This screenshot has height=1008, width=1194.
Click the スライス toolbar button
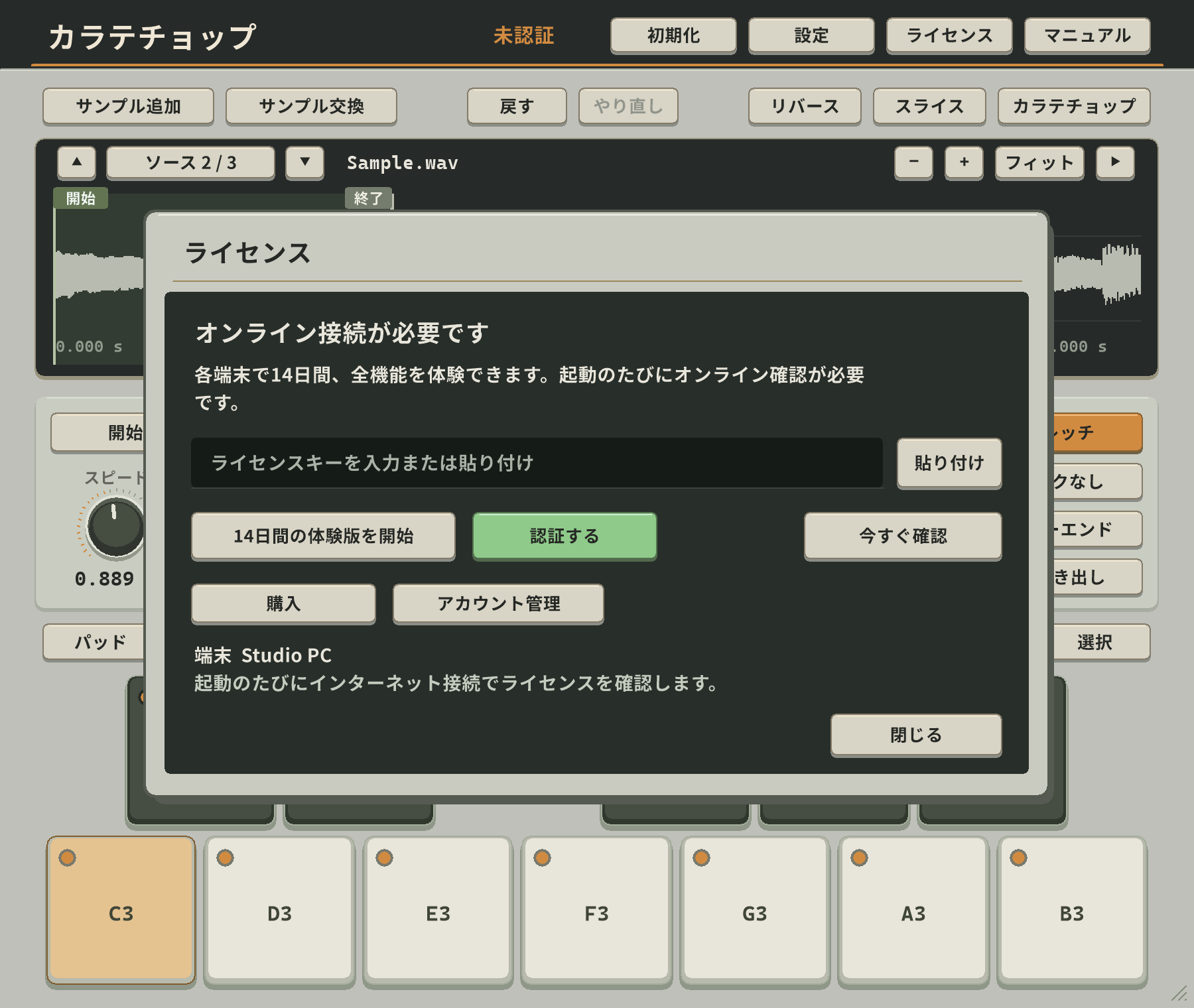[x=929, y=106]
